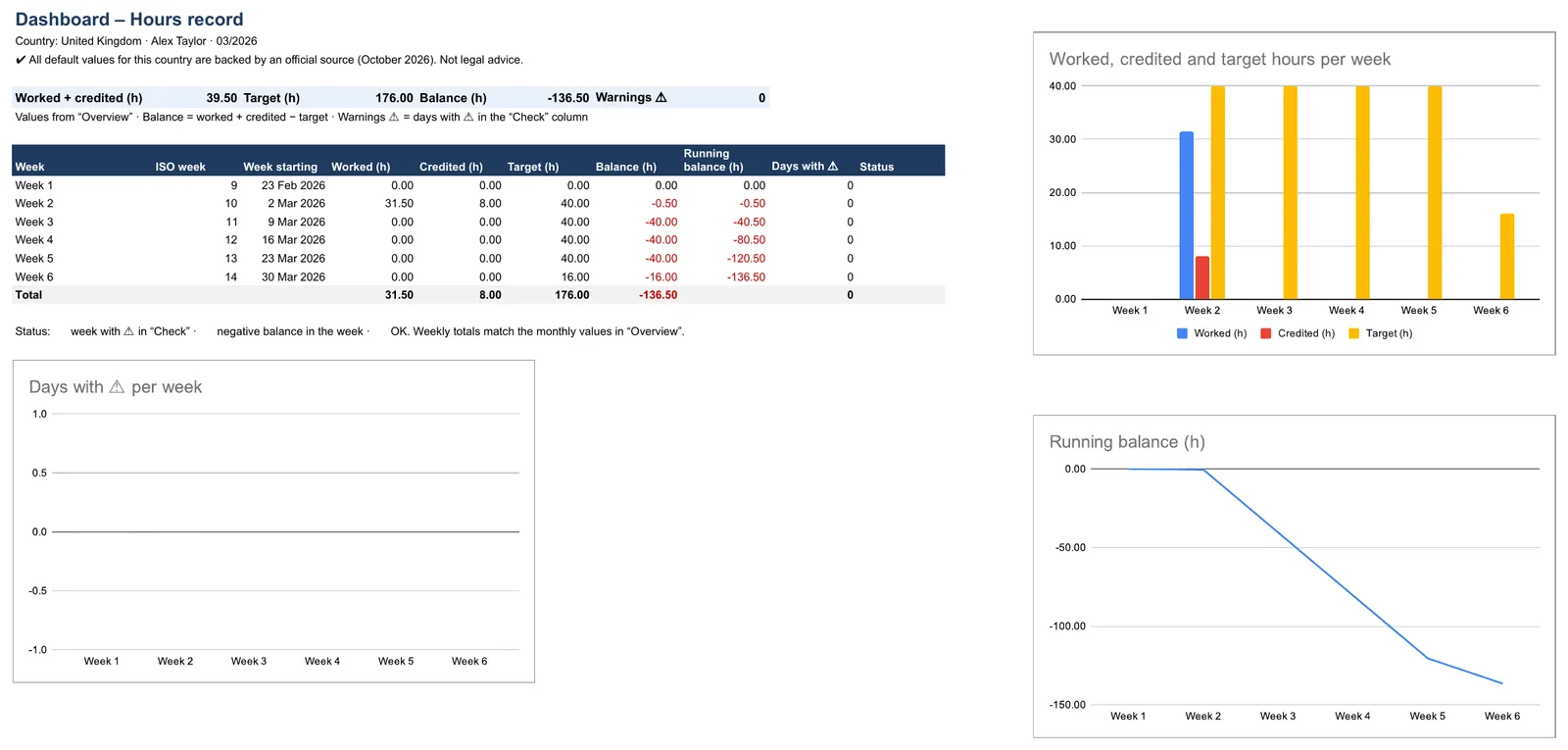1568x750 pixels.
Task: Click the official source note text
Action: coord(269,60)
